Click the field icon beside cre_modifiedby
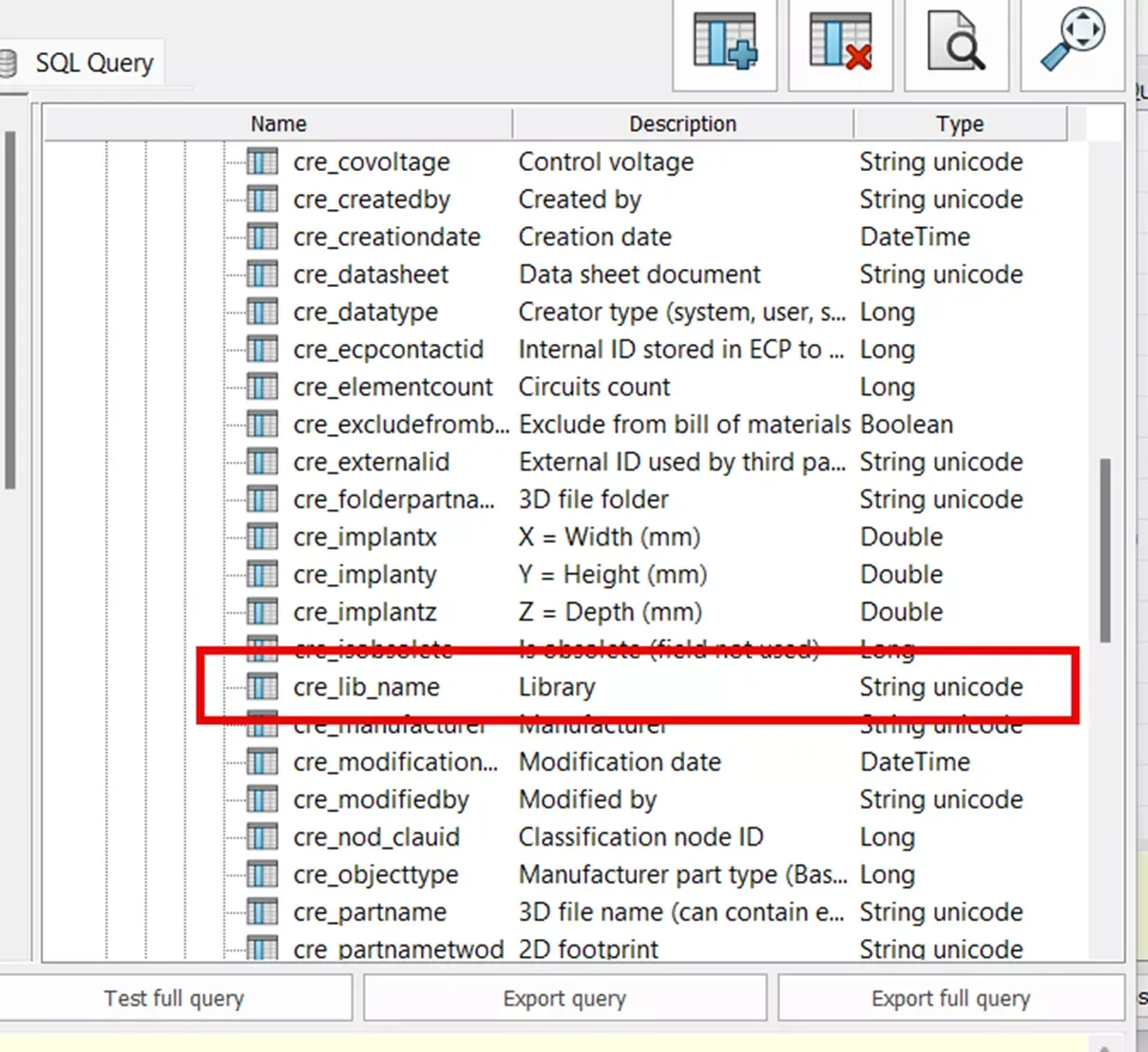Image resolution: width=1148 pixels, height=1052 pixels. pos(262,800)
